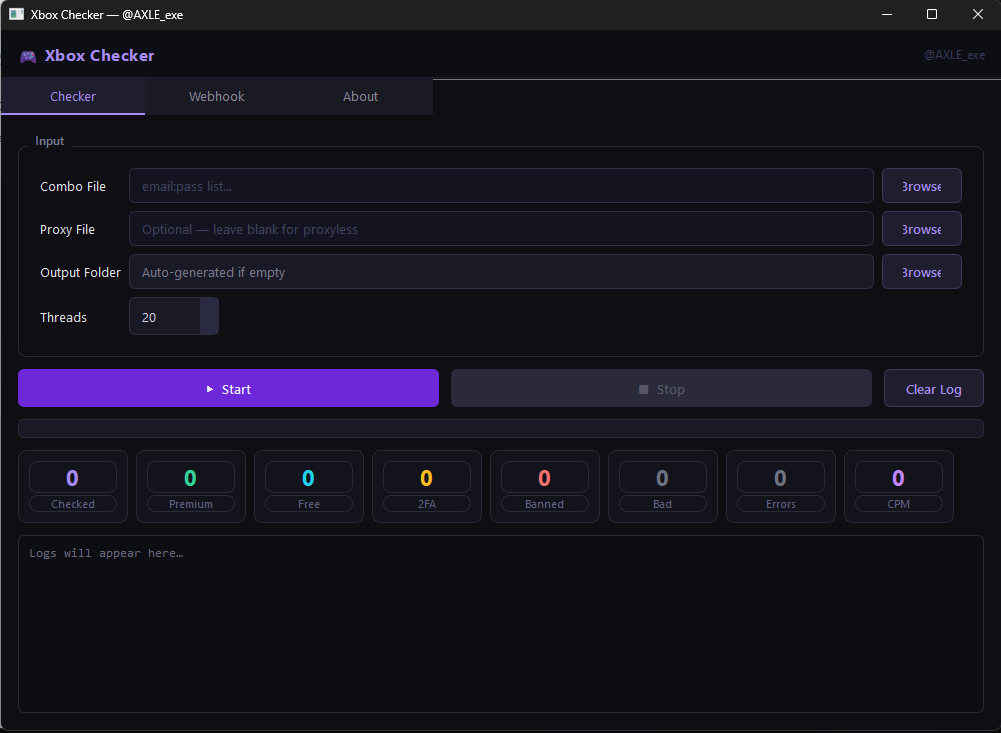Maximize the Xbox Checker window

coord(932,14)
